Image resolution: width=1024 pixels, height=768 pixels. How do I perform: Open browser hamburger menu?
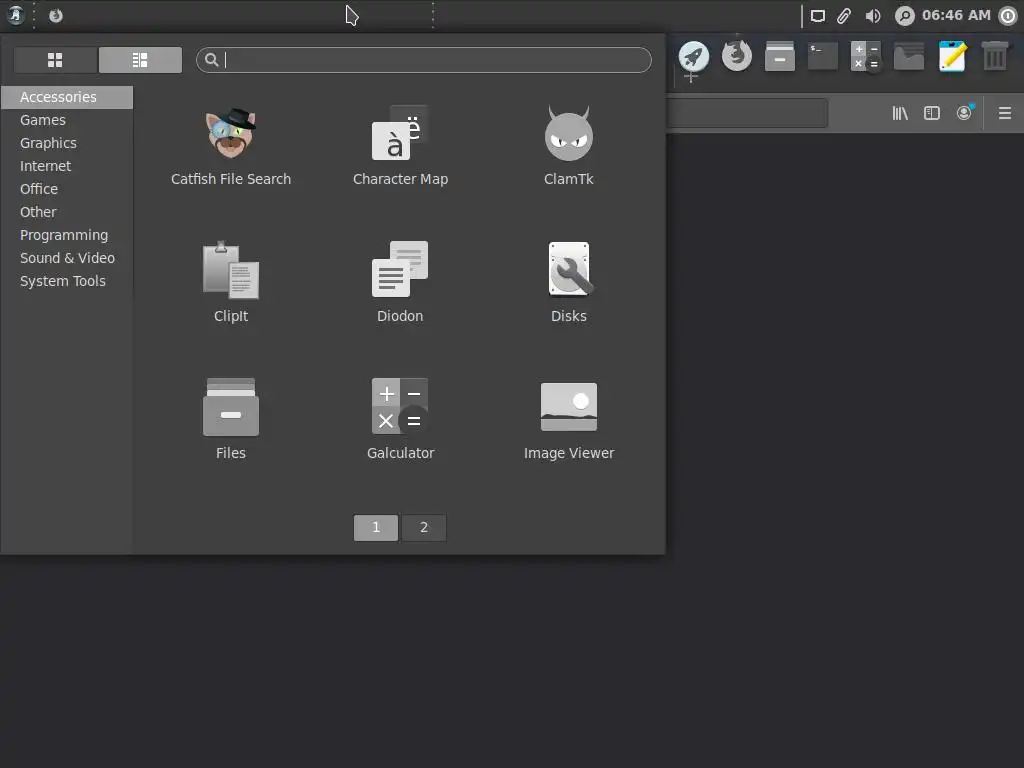coord(1005,114)
